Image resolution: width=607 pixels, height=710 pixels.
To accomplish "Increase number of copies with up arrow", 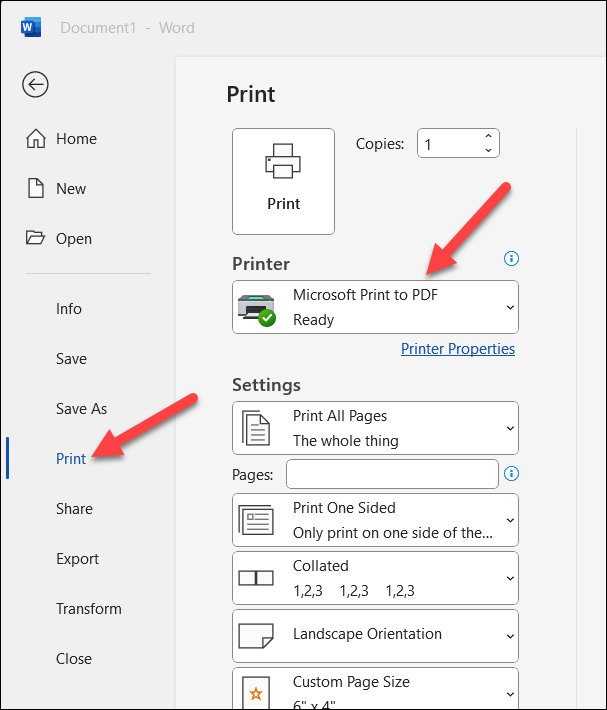I will [x=488, y=137].
